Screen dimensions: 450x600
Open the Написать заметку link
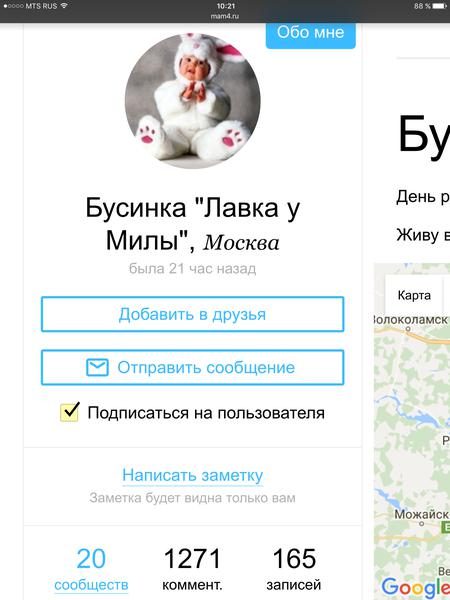click(x=192, y=475)
